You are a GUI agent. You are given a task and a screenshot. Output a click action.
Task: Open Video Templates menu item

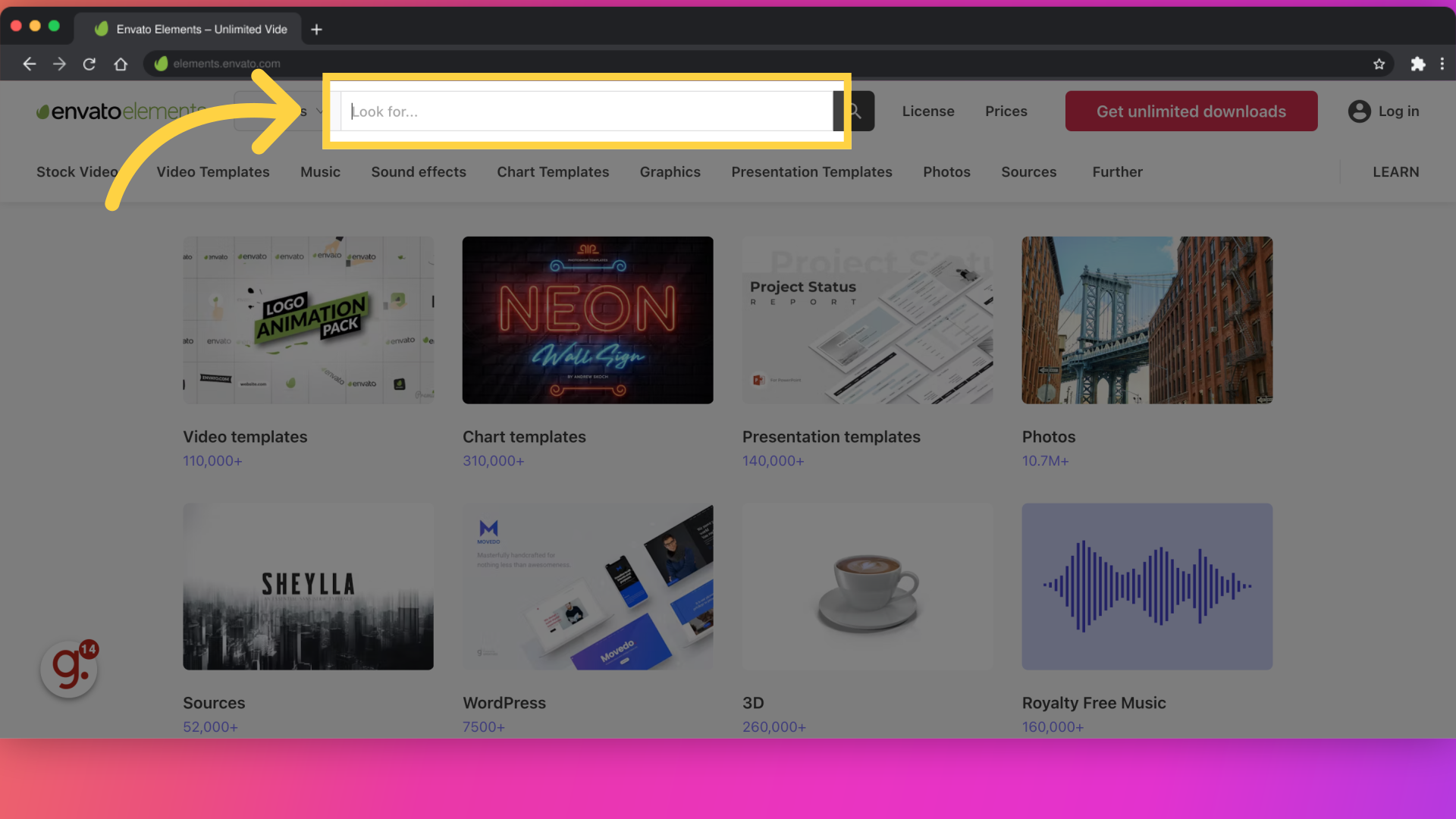tap(213, 172)
